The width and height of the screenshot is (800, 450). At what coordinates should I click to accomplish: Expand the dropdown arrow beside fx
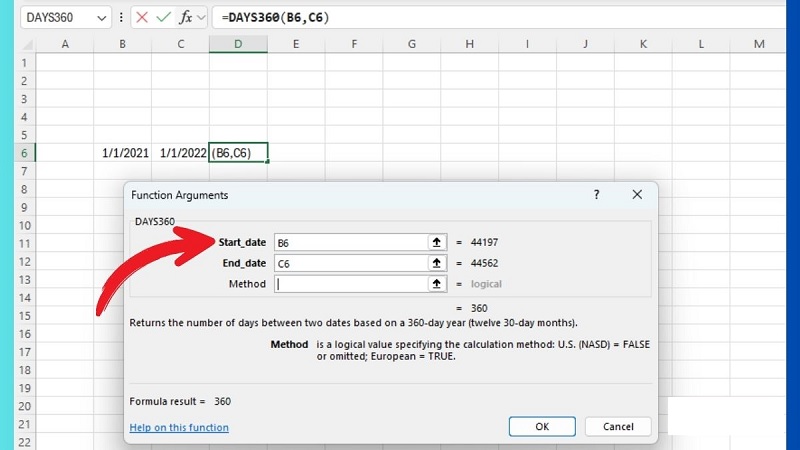(202, 18)
